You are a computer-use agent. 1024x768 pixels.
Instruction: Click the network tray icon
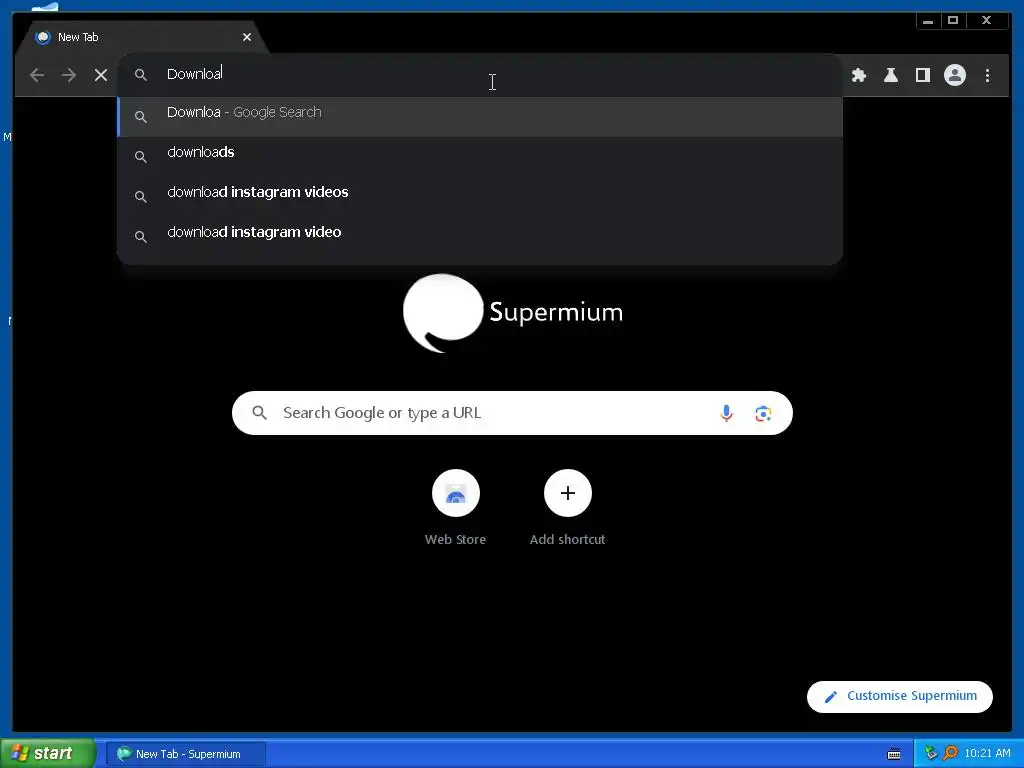click(931, 754)
